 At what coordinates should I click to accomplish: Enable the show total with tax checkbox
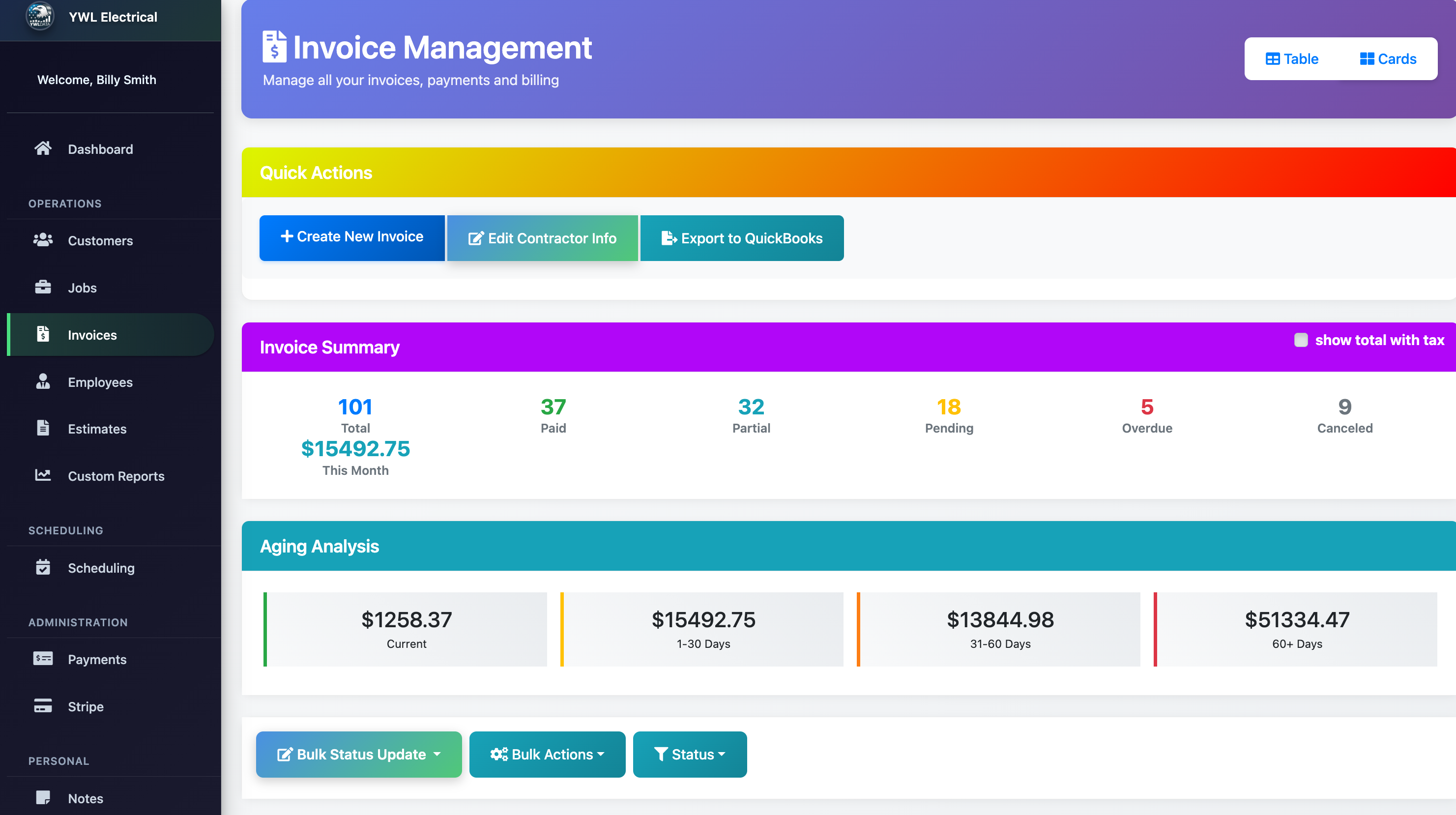(x=1301, y=340)
